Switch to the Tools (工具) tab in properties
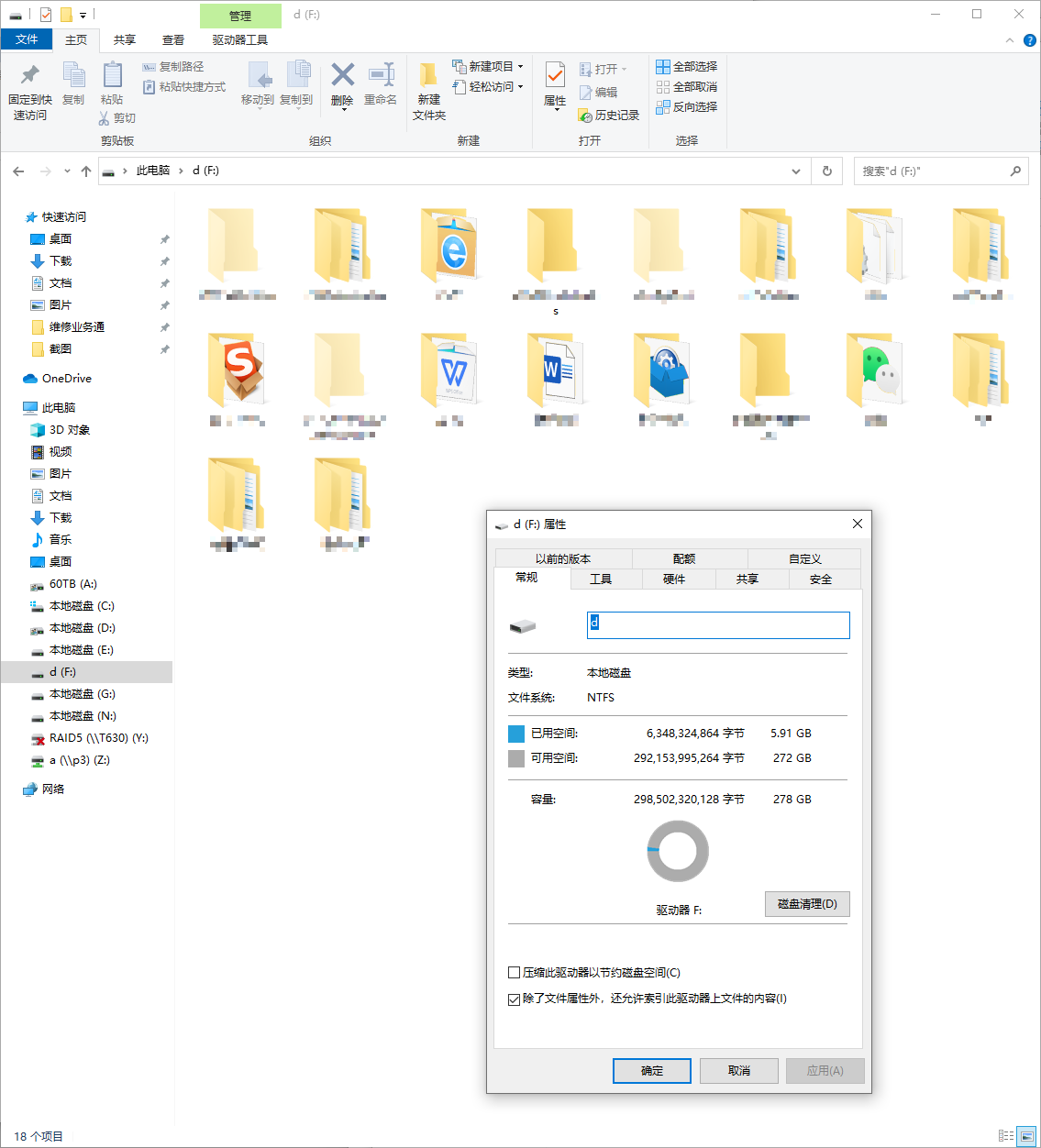1041x1148 pixels. (601, 580)
